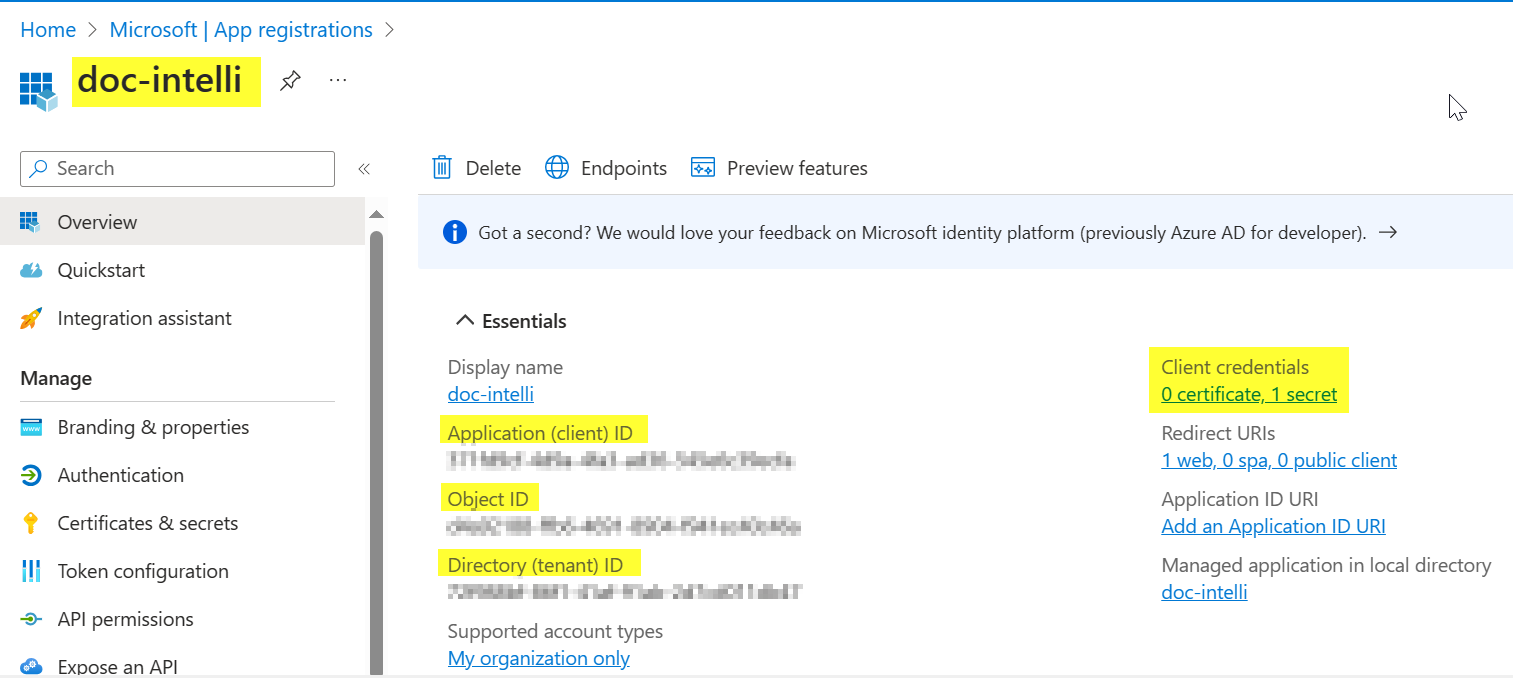Click the app registration grid icon beside doc-intelli

tap(38, 89)
